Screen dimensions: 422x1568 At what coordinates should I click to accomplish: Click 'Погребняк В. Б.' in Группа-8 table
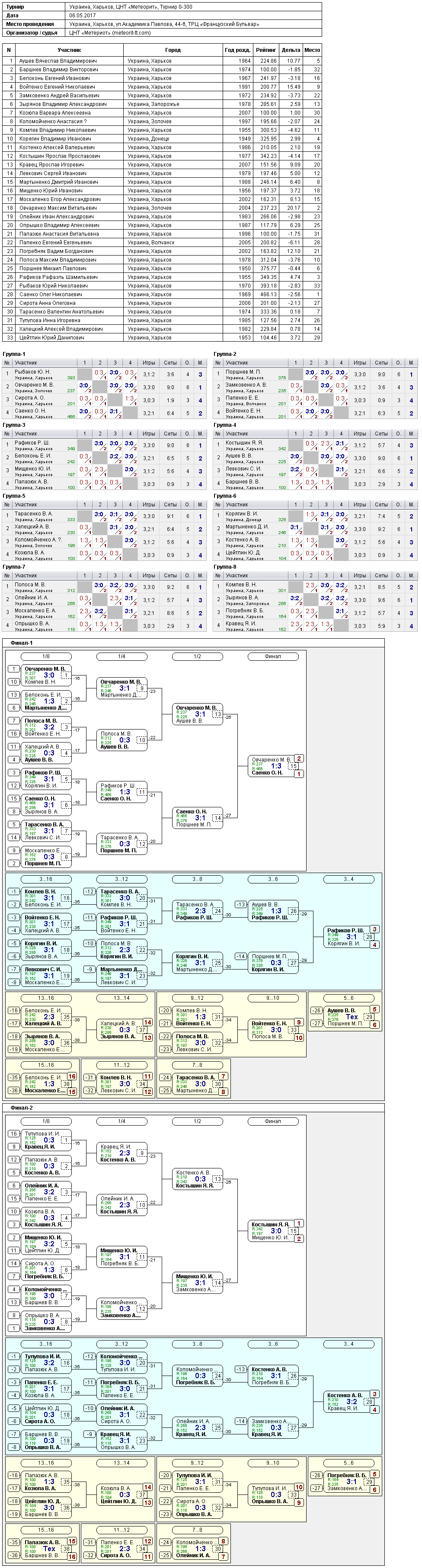(244, 611)
